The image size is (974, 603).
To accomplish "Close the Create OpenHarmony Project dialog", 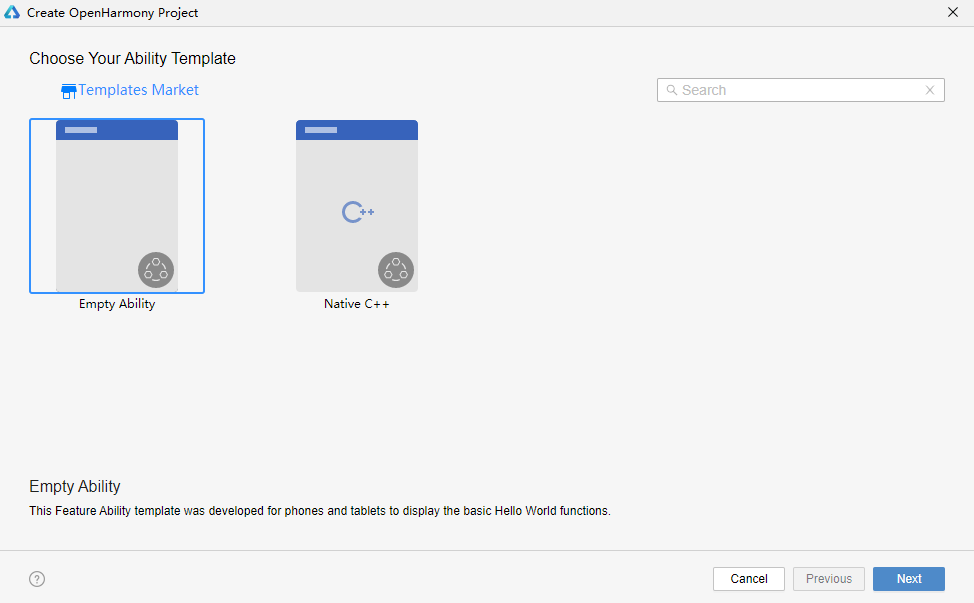I will coord(952,12).
